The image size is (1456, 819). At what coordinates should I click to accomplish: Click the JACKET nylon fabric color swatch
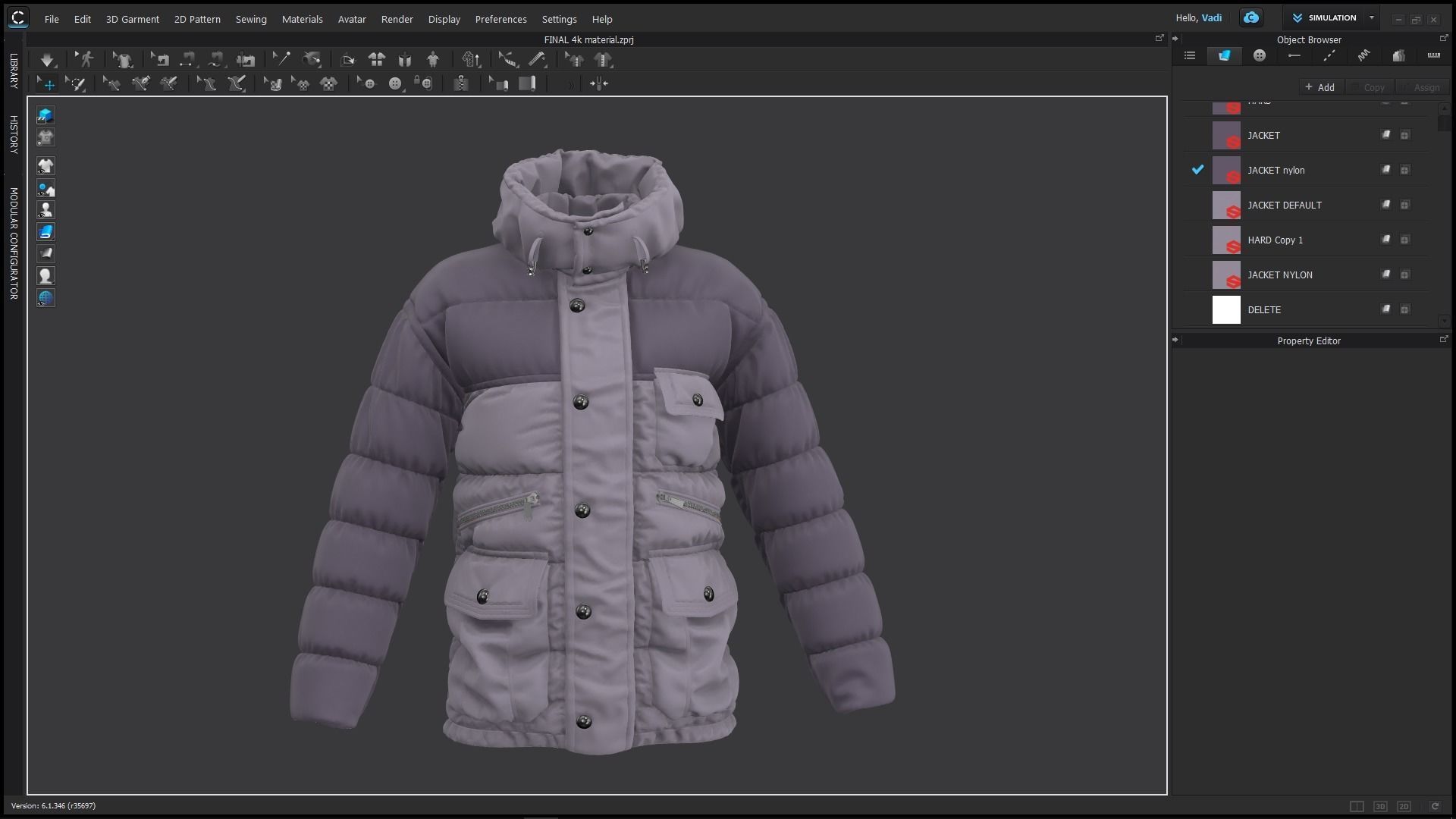click(x=1226, y=170)
